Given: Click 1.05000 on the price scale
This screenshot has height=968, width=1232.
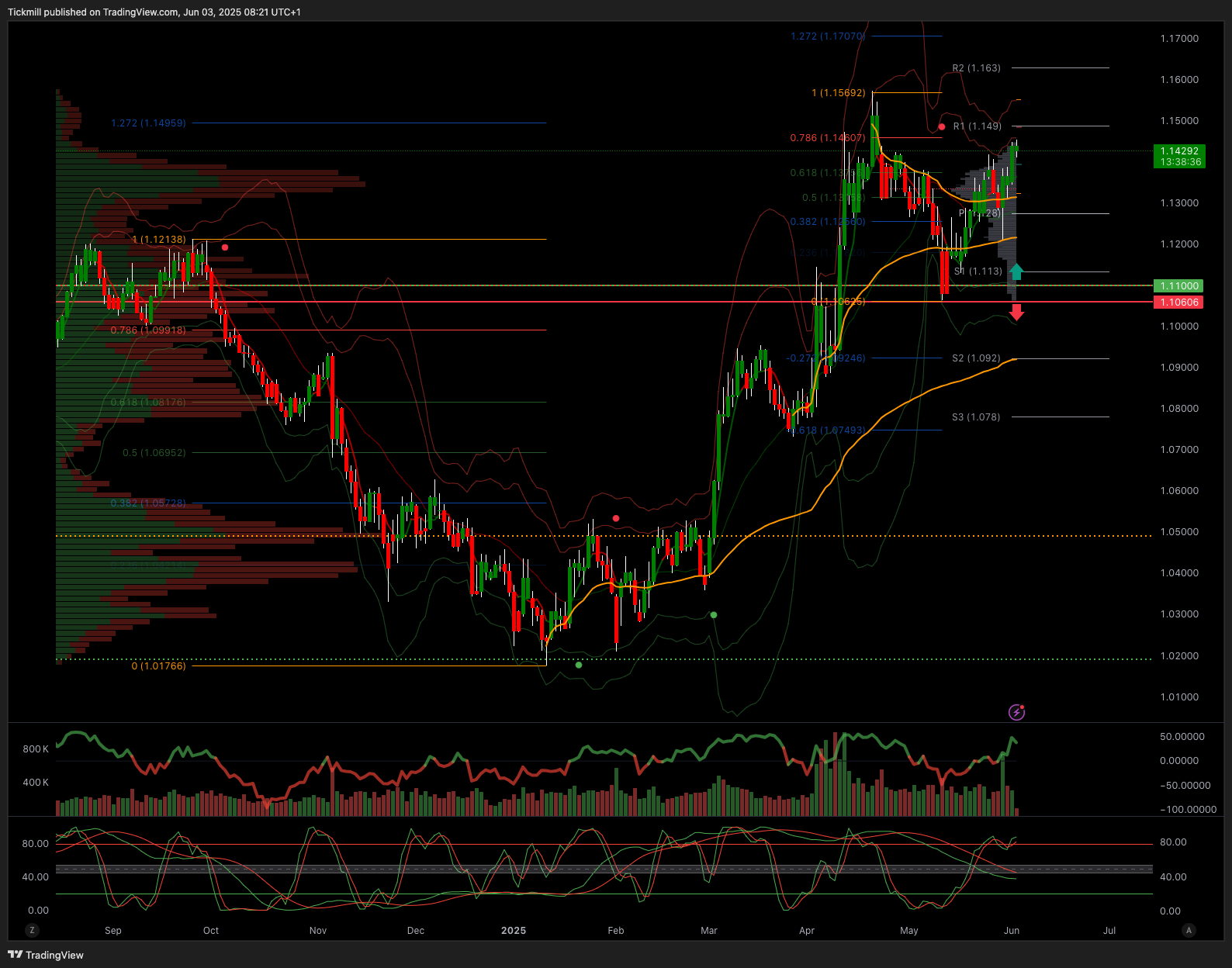Looking at the screenshot, I should [1179, 531].
